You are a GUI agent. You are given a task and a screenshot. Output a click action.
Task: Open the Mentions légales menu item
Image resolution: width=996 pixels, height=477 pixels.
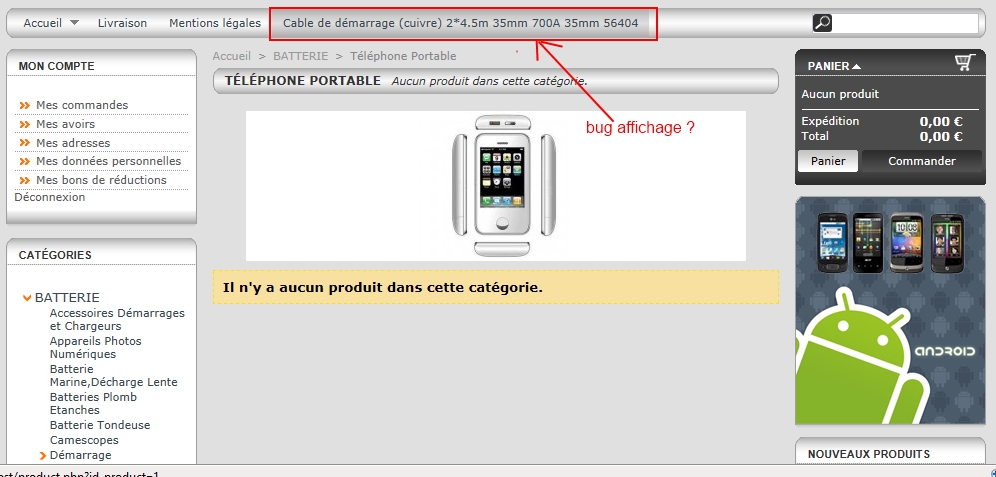(x=215, y=23)
